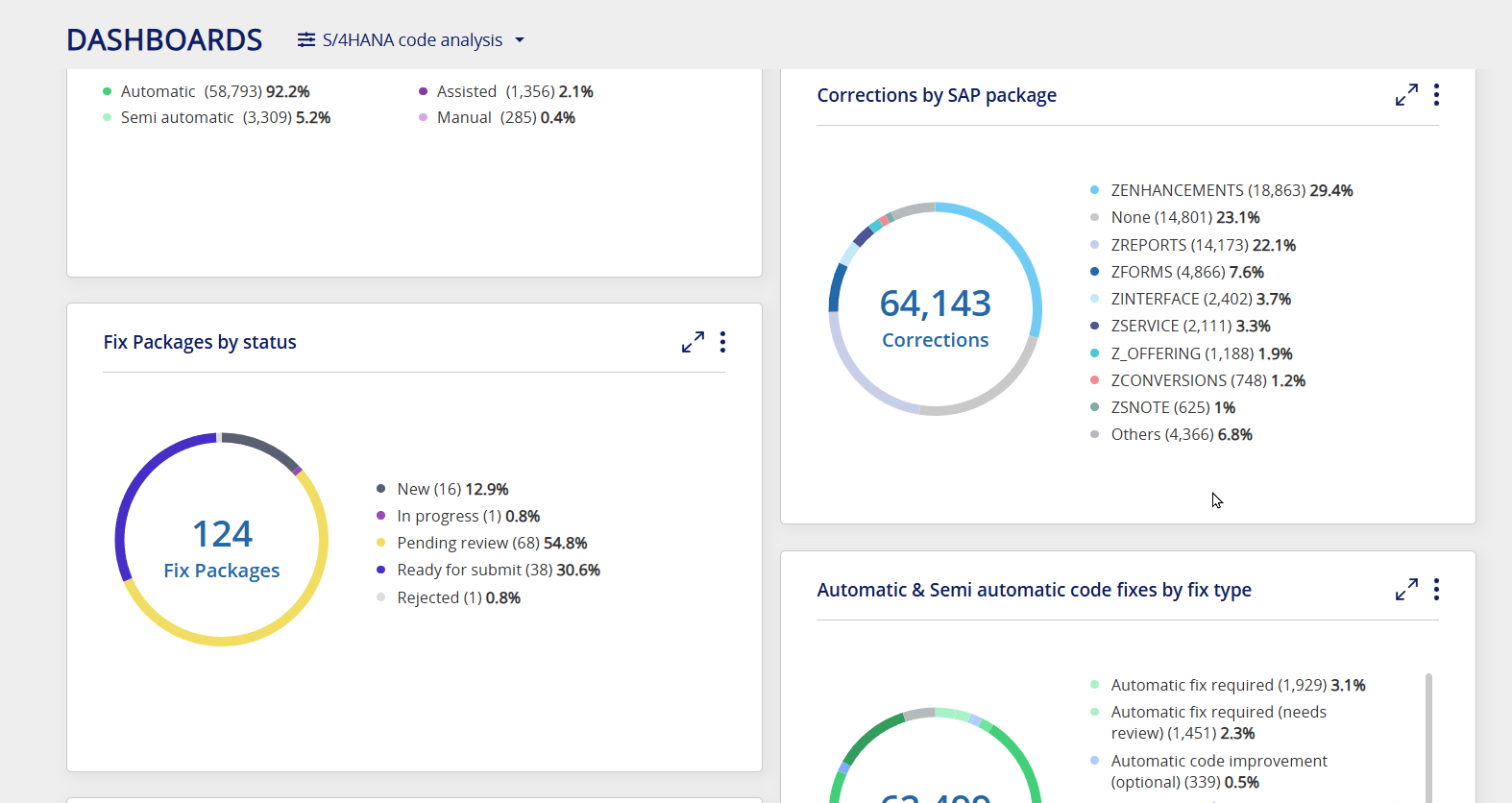
Task: Click the ZREPORTS legend color dot
Action: point(1094,245)
